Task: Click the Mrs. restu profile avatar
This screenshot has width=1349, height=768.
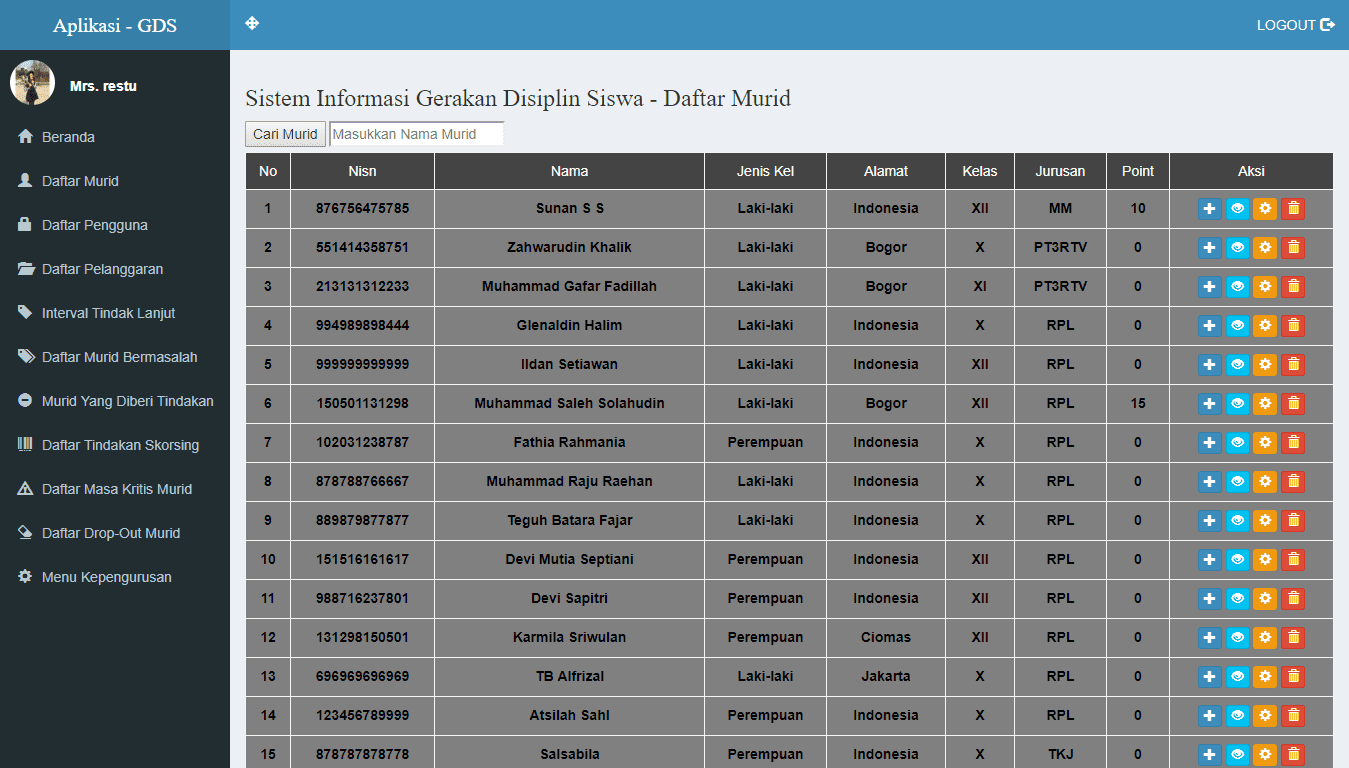Action: (32, 83)
